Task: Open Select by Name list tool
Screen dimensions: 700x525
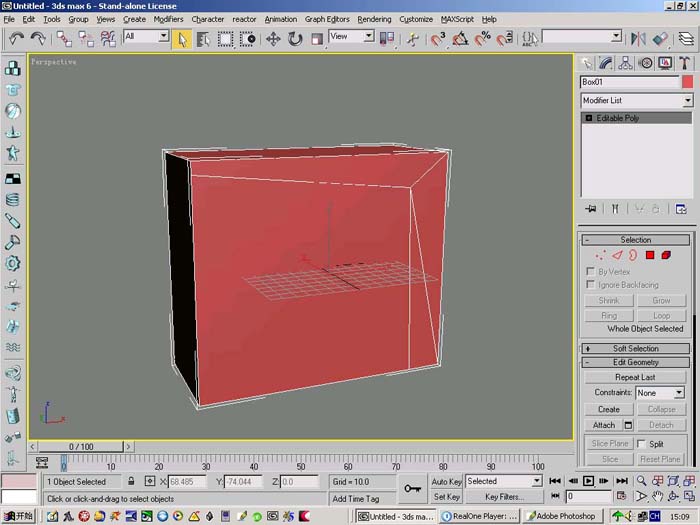Action: 203,39
